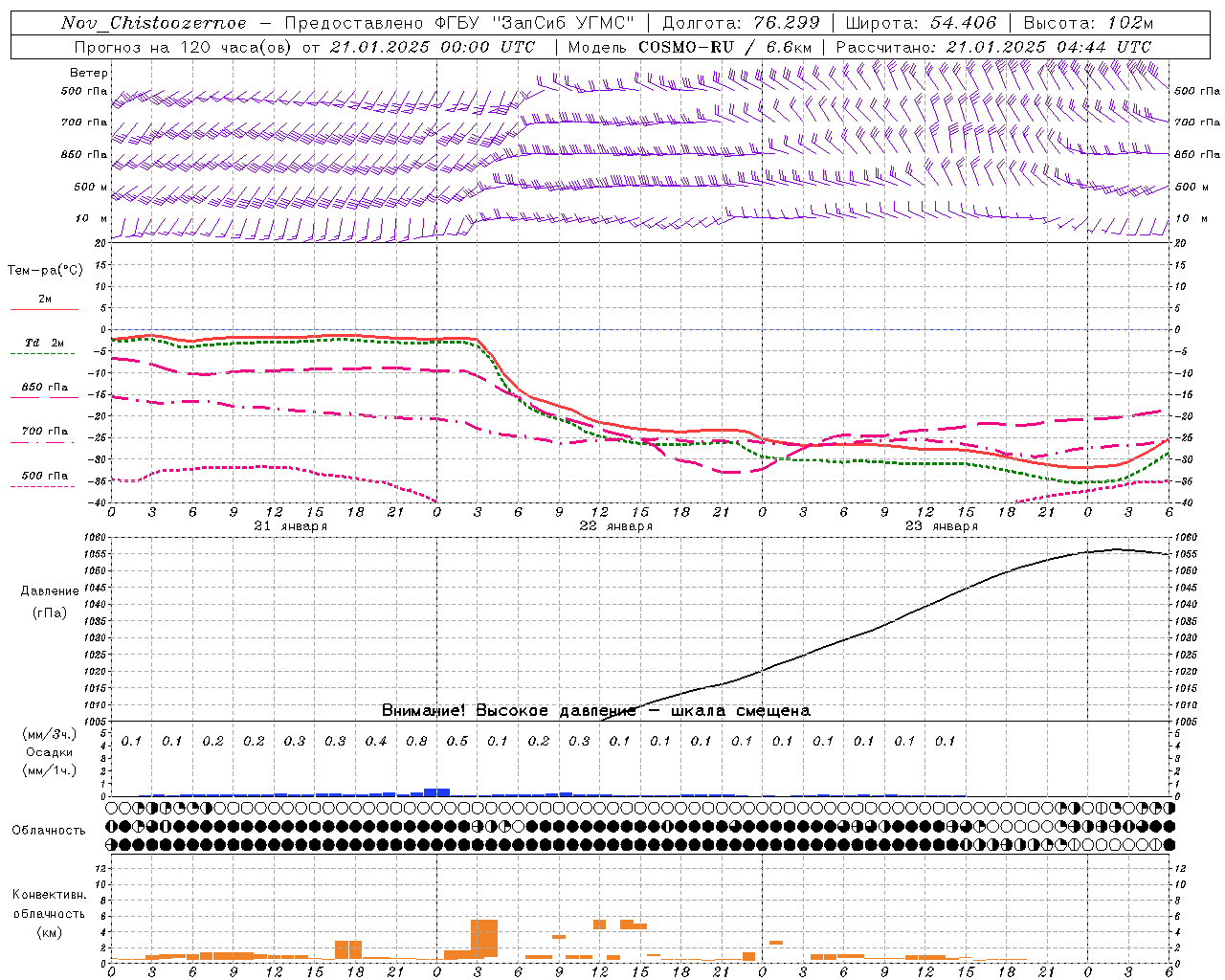Click the 'Давление' pressure panel label

click(50, 591)
